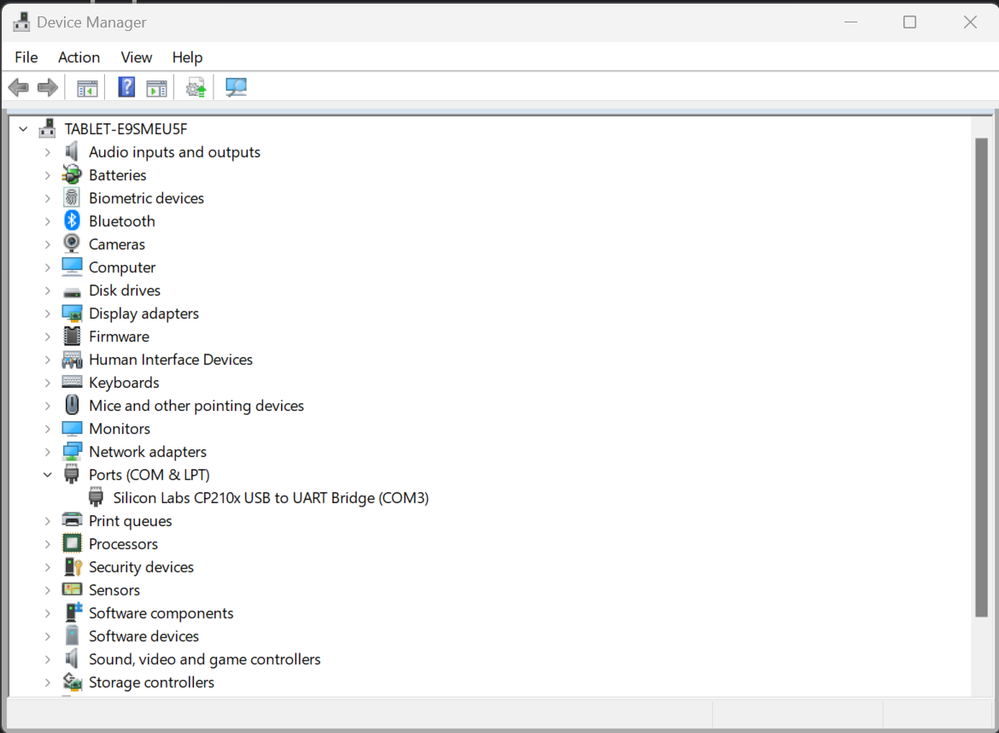Screen dimensions: 999x733
Task: Click the blue Help question mark icon
Action: 126,88
